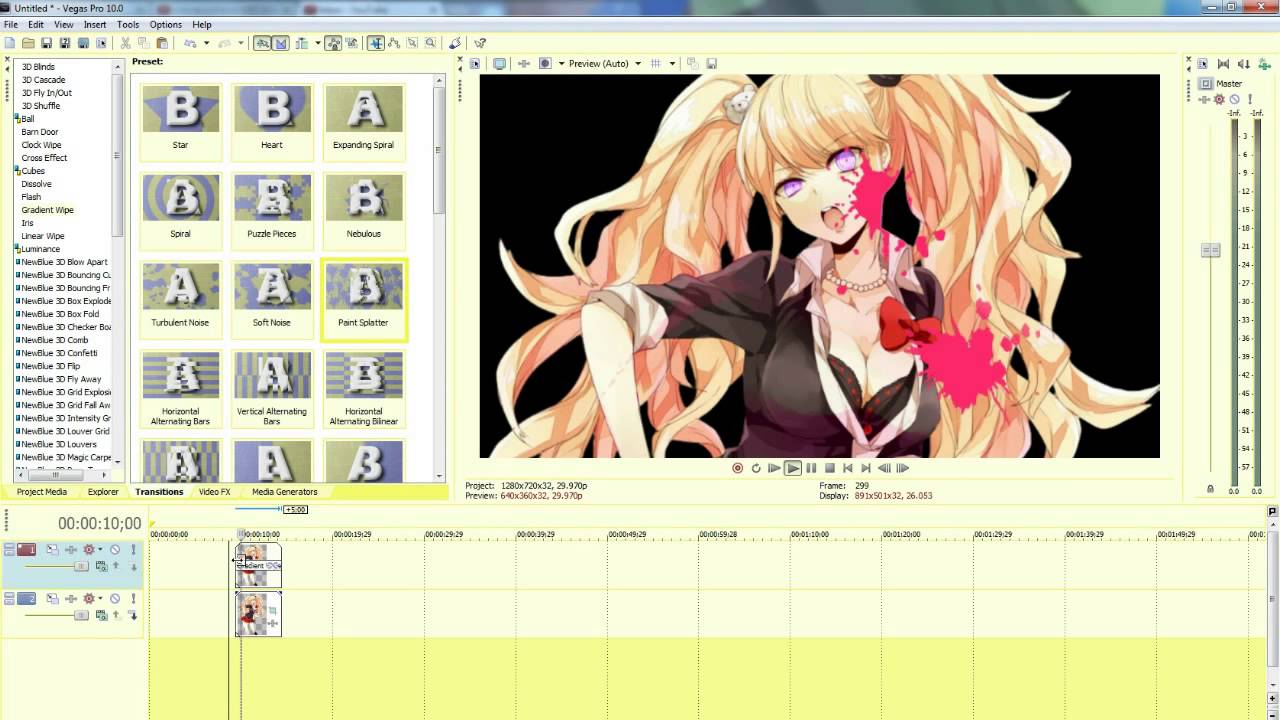Viewport: 1280px width, 720px height.
Task: Open the redo history dropdown arrow
Action: [241, 43]
